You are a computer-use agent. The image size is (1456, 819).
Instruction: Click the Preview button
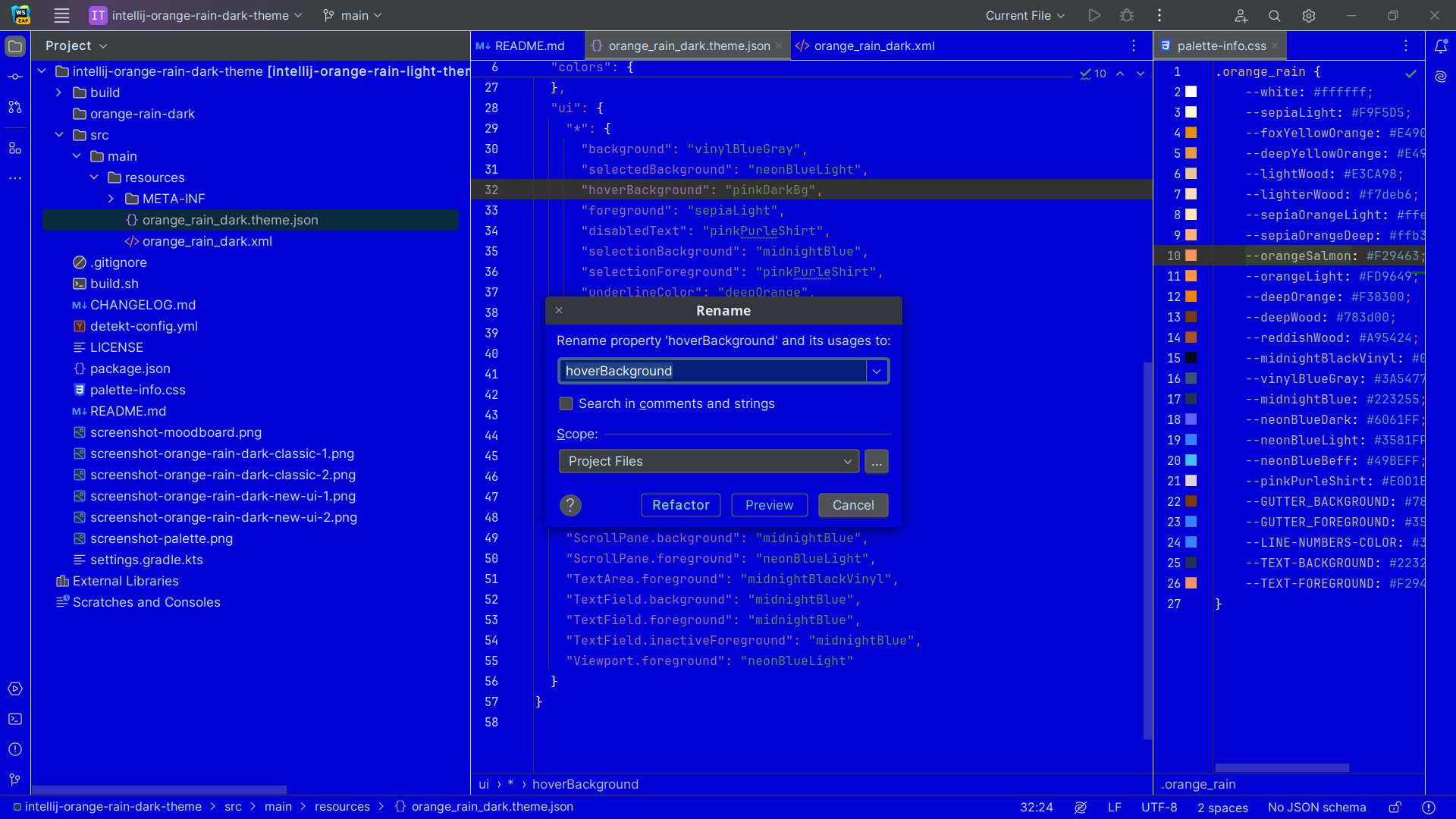769,505
